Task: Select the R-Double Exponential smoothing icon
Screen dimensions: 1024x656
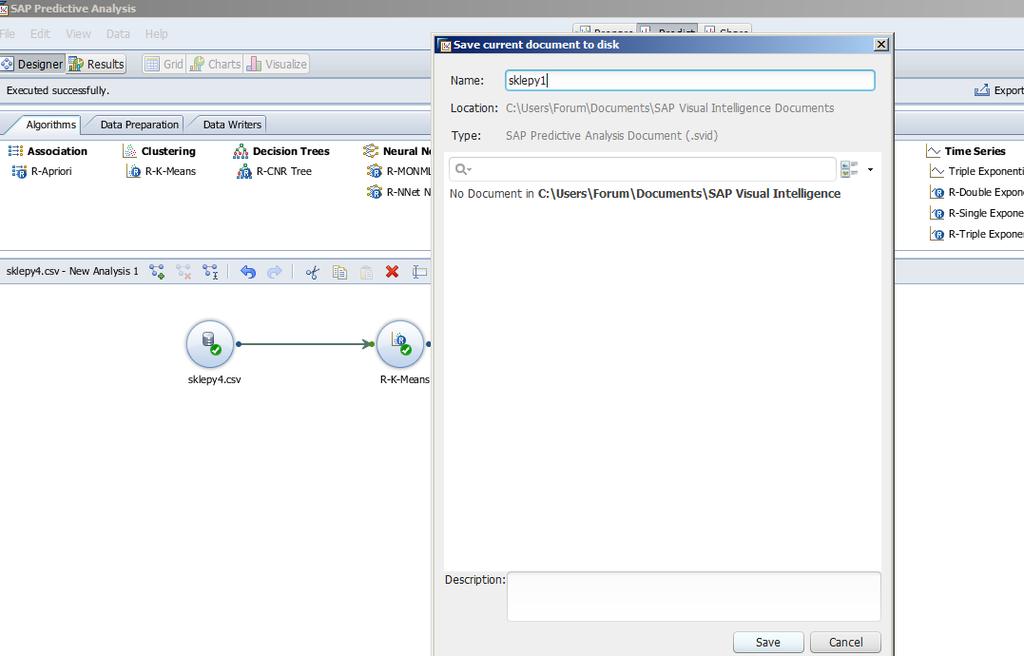Action: (x=937, y=192)
